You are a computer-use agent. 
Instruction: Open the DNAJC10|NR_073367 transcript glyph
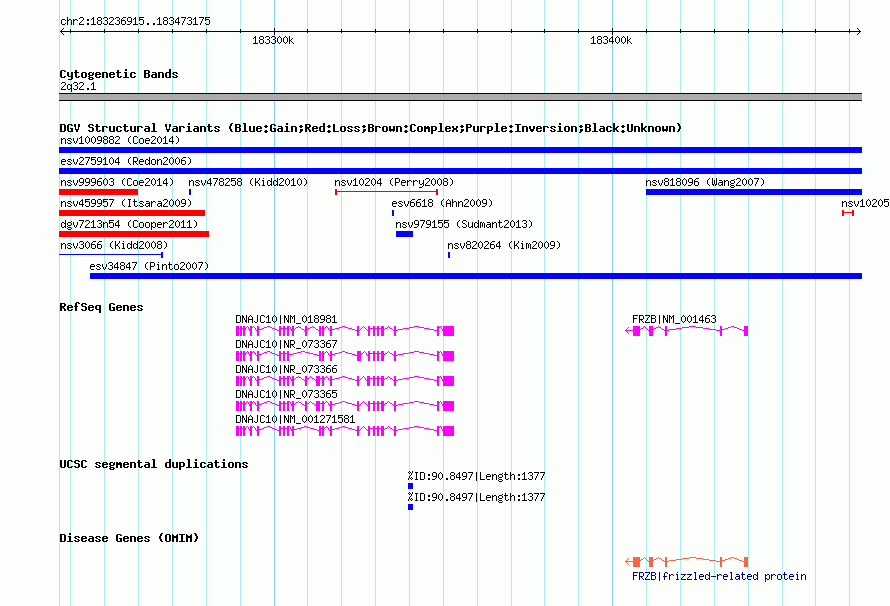345,356
